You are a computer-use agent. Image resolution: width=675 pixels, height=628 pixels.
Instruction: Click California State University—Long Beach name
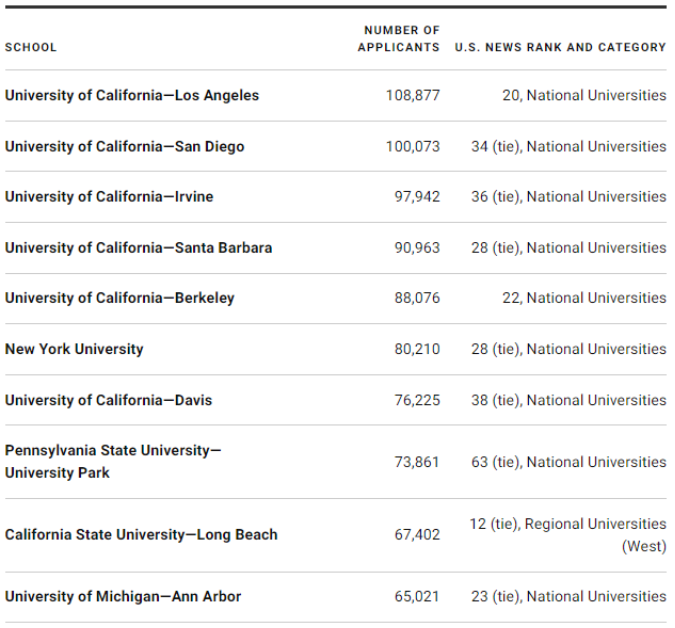(x=141, y=535)
